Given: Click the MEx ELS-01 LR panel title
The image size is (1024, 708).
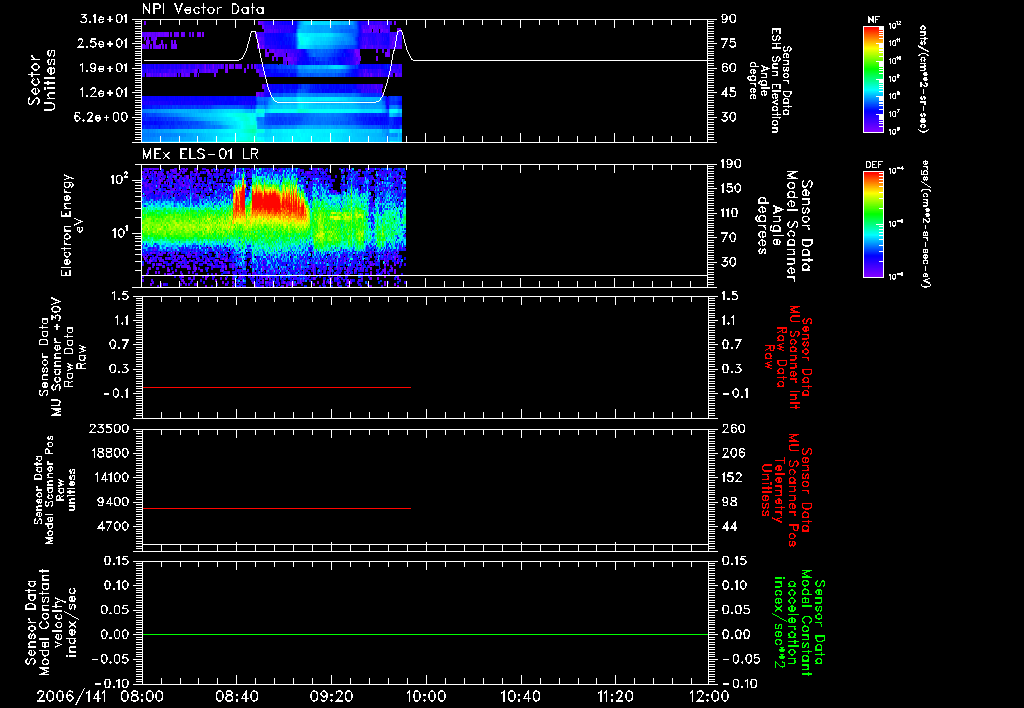Looking at the screenshot, I should 200,154.
